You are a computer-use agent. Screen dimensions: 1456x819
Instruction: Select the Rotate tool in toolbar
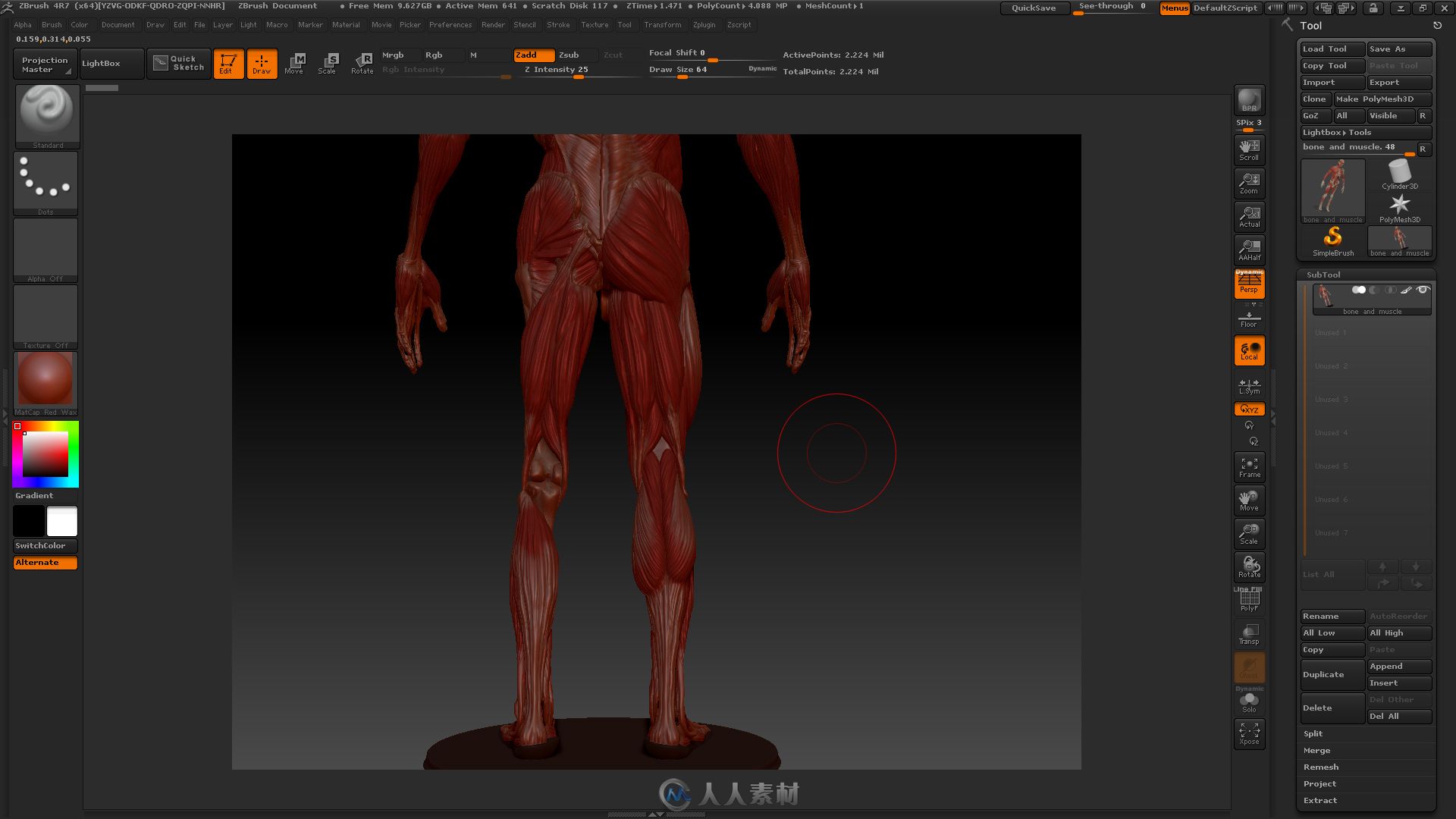tap(362, 62)
